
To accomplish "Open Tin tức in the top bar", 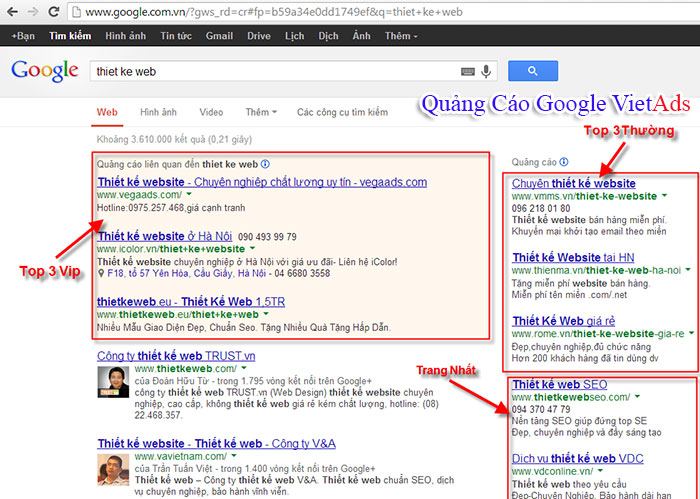I will coord(176,36).
